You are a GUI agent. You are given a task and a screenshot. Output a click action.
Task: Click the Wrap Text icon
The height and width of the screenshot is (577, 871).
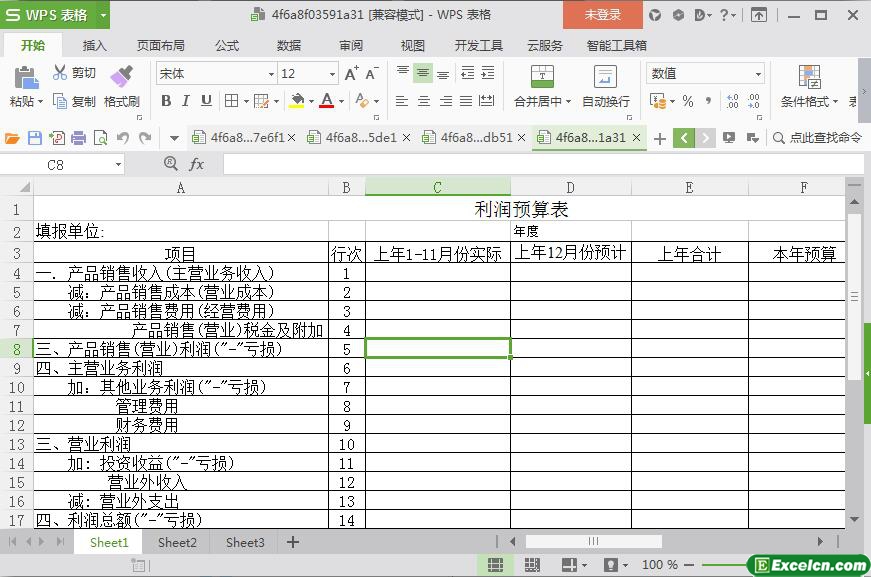[x=605, y=77]
